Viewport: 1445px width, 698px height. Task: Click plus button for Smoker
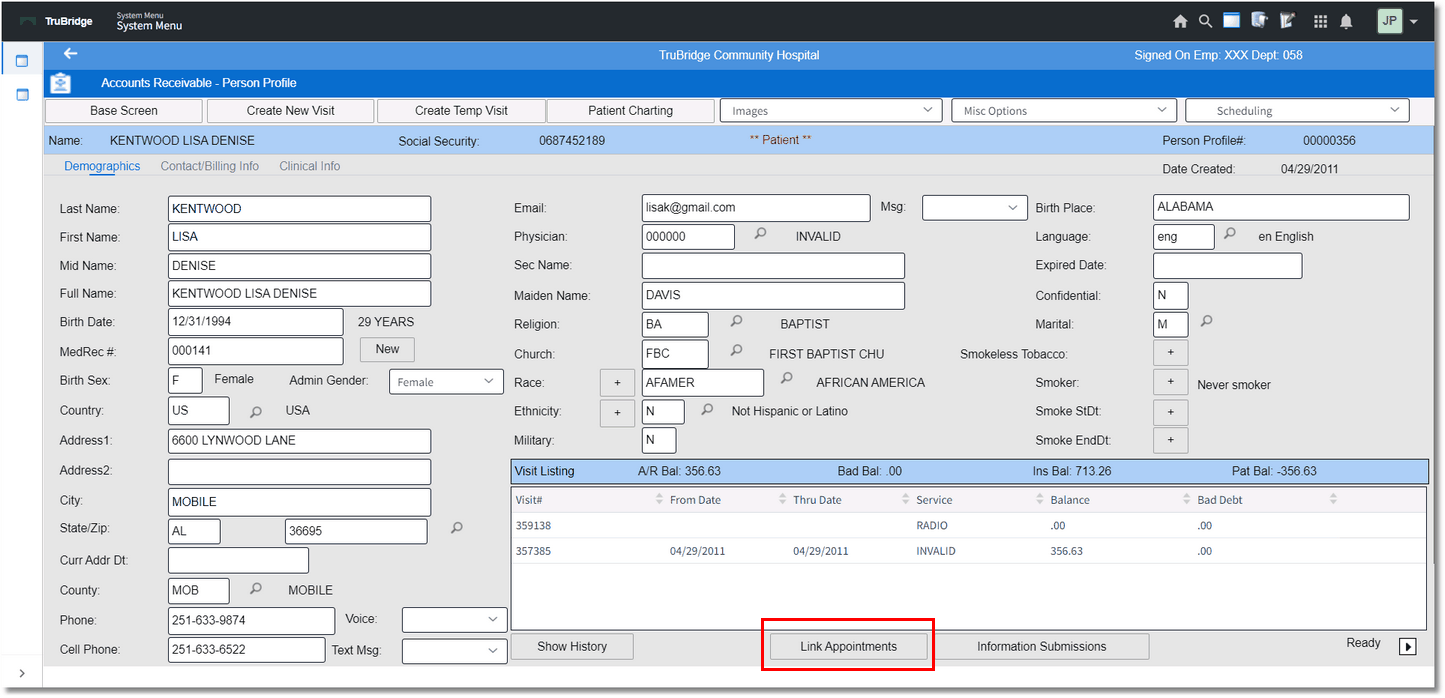click(x=1171, y=382)
